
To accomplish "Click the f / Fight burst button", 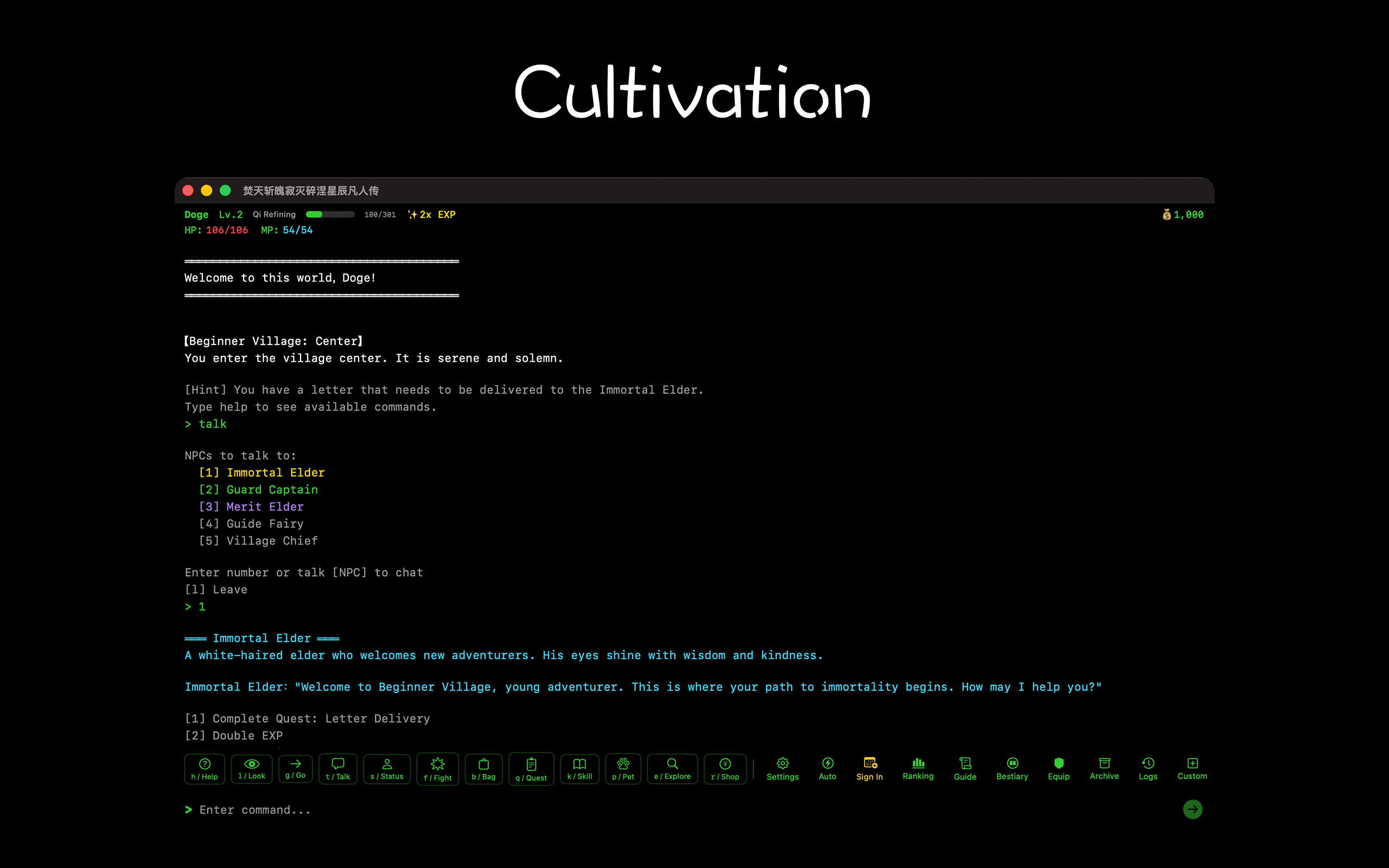I will 437,769.
